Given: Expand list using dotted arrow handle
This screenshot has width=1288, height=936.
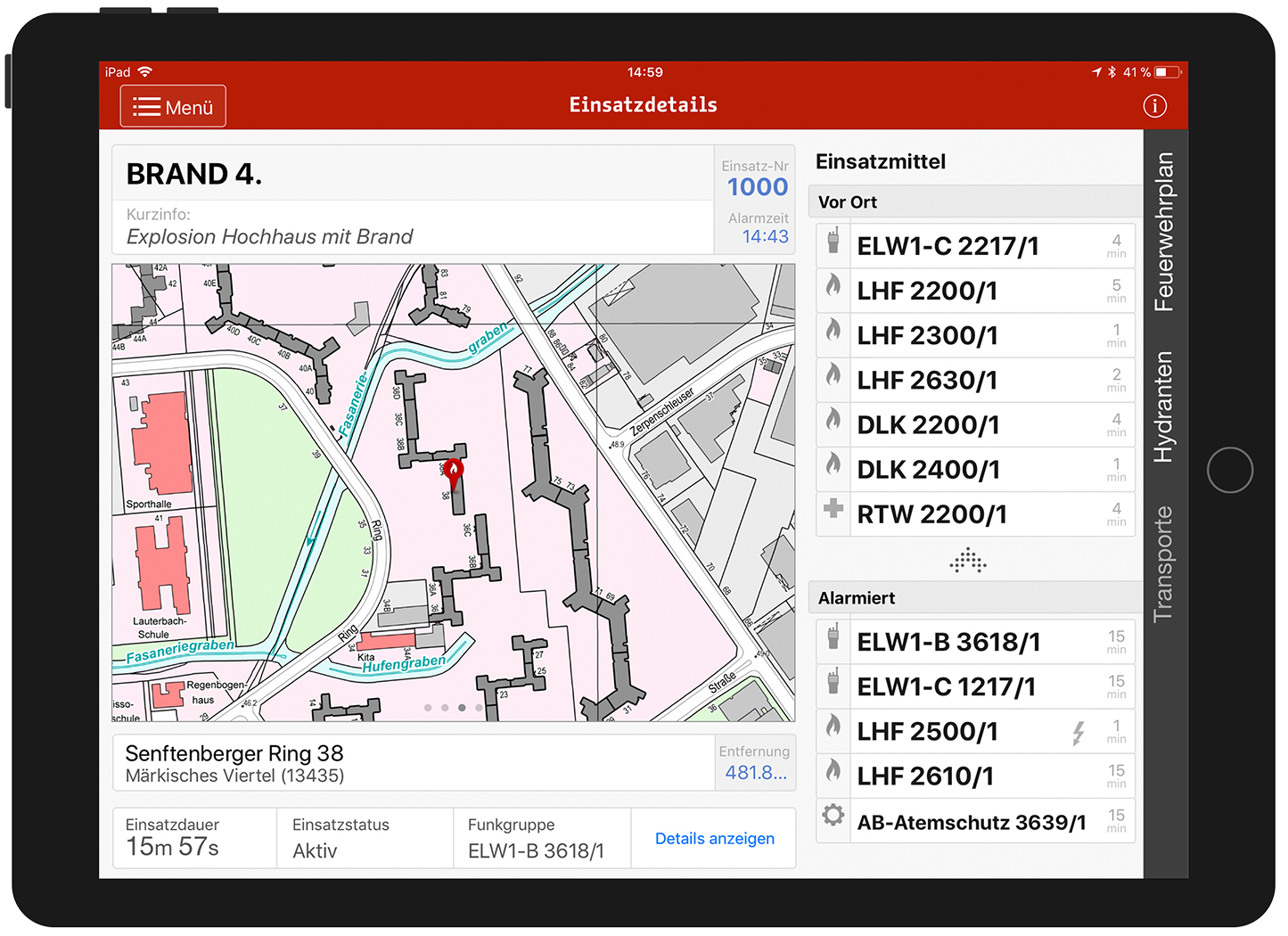Looking at the screenshot, I should 968,561.
